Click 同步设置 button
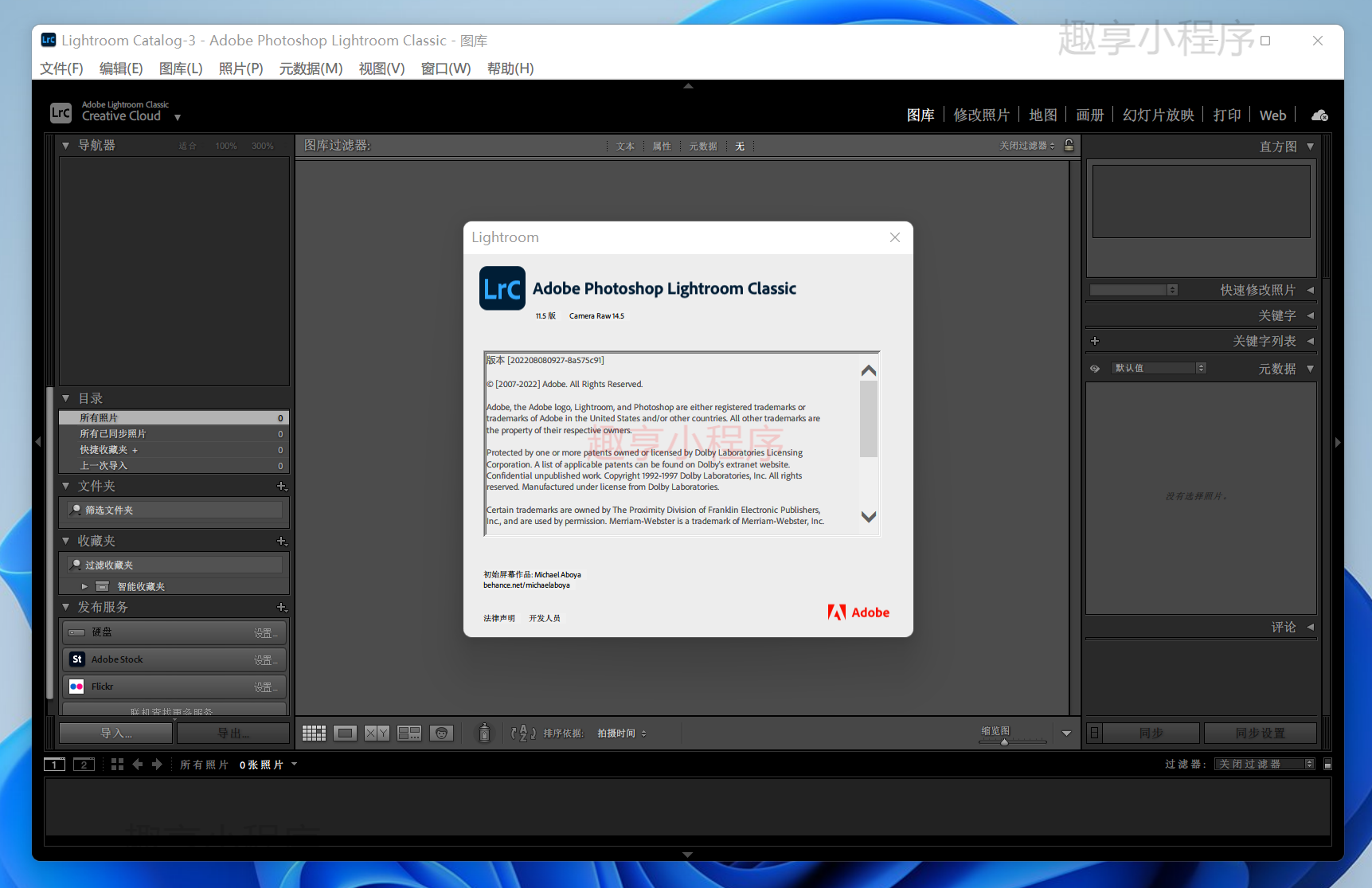The width and height of the screenshot is (1372, 888). click(x=1260, y=733)
